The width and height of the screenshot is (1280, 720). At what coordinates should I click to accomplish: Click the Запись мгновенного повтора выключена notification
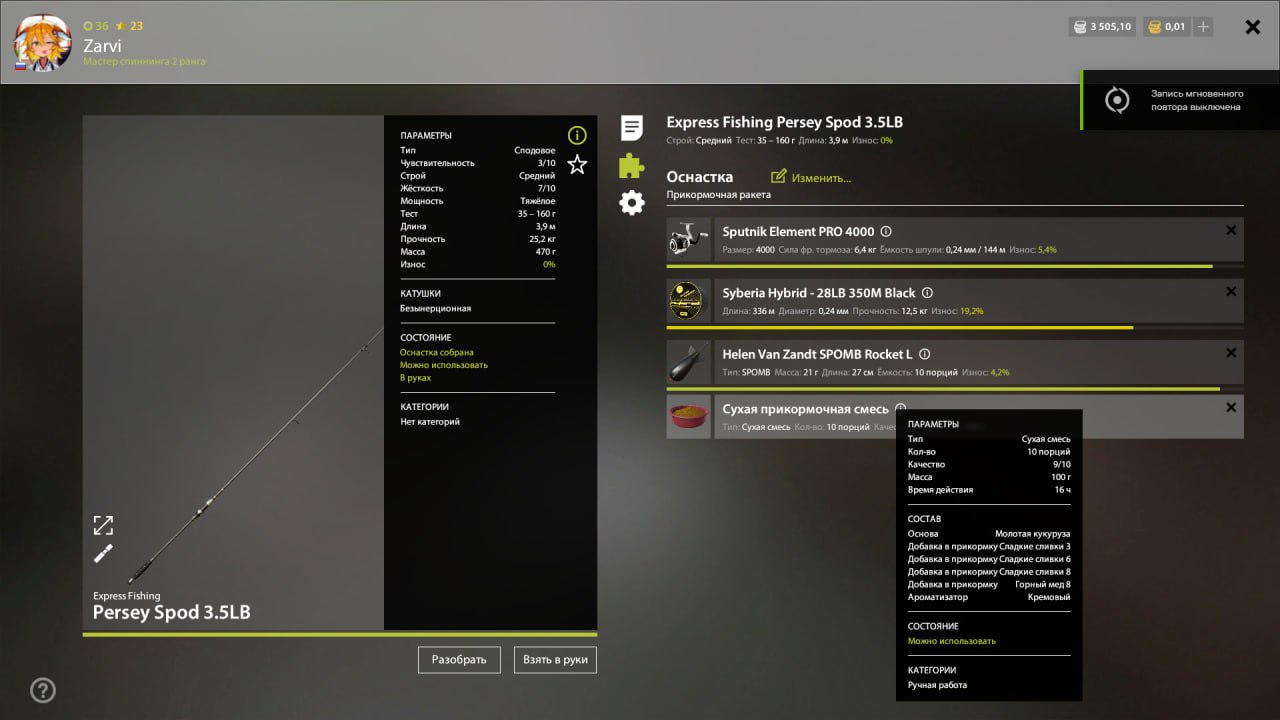point(1196,100)
